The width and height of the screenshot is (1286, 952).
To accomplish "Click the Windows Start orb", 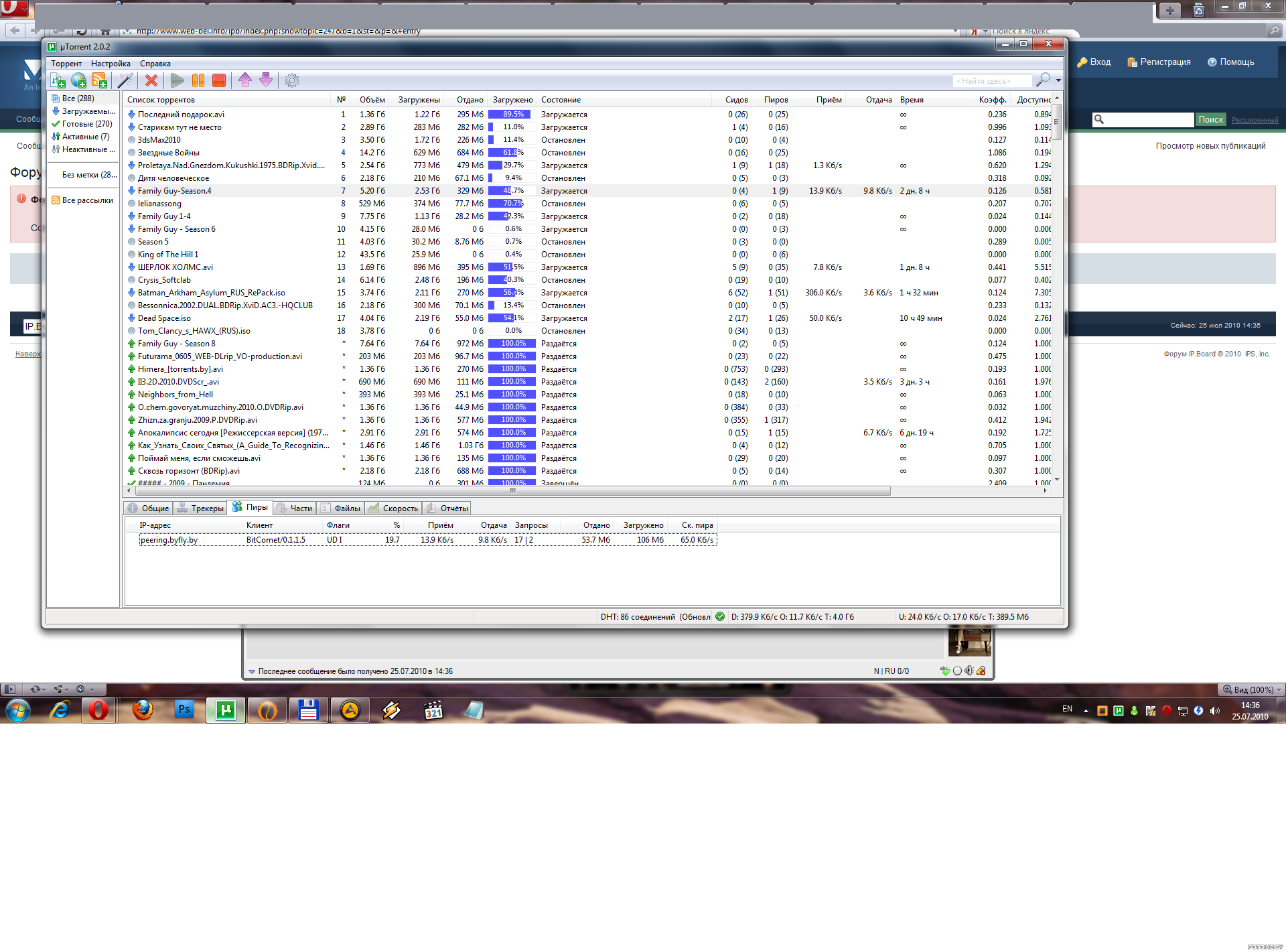I will 18,710.
